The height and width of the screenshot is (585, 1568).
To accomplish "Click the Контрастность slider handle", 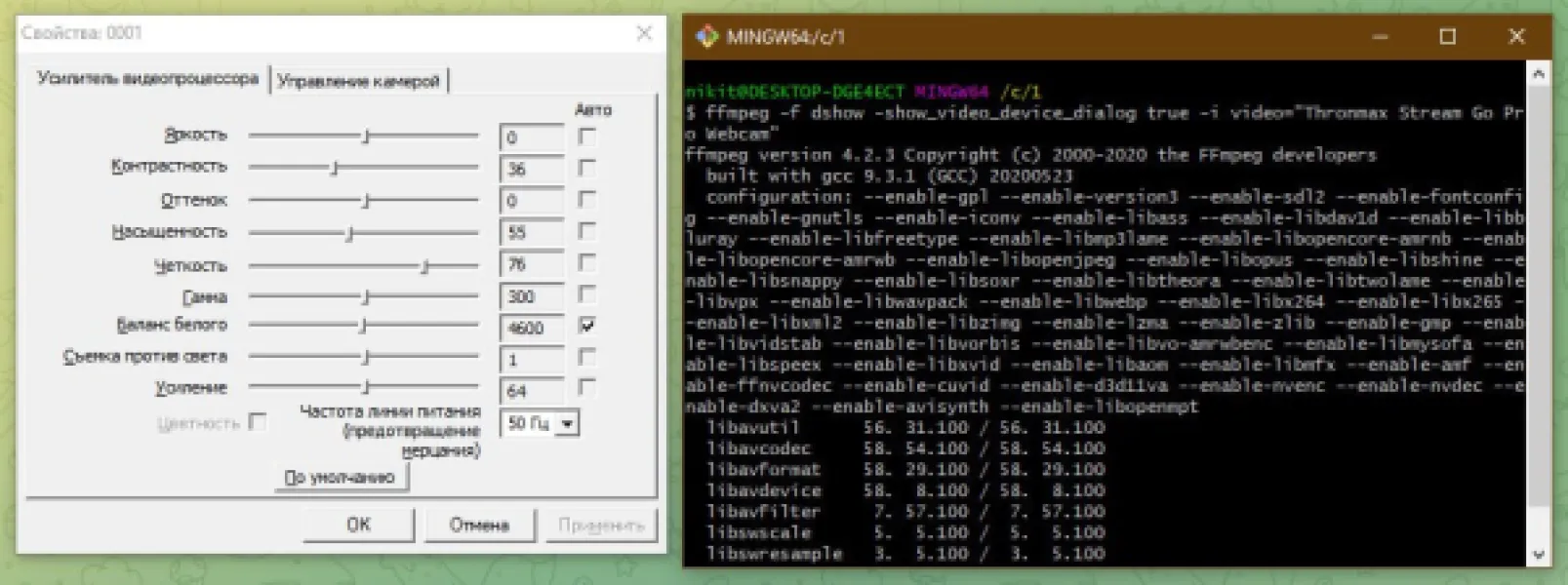I will 334,168.
